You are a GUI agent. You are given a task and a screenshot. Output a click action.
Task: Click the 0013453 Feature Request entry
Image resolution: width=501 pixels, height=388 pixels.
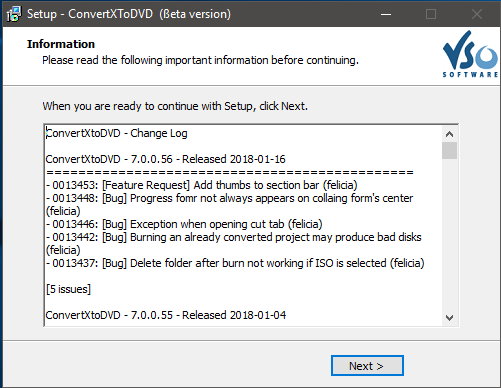click(202, 185)
